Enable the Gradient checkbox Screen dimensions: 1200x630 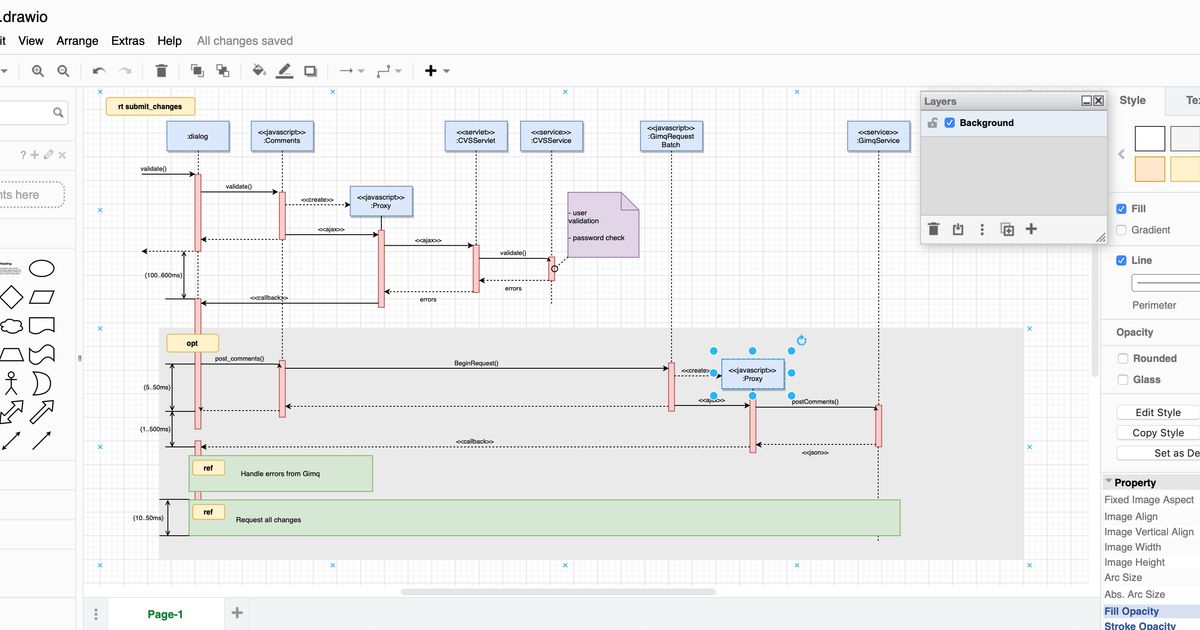pos(1121,230)
